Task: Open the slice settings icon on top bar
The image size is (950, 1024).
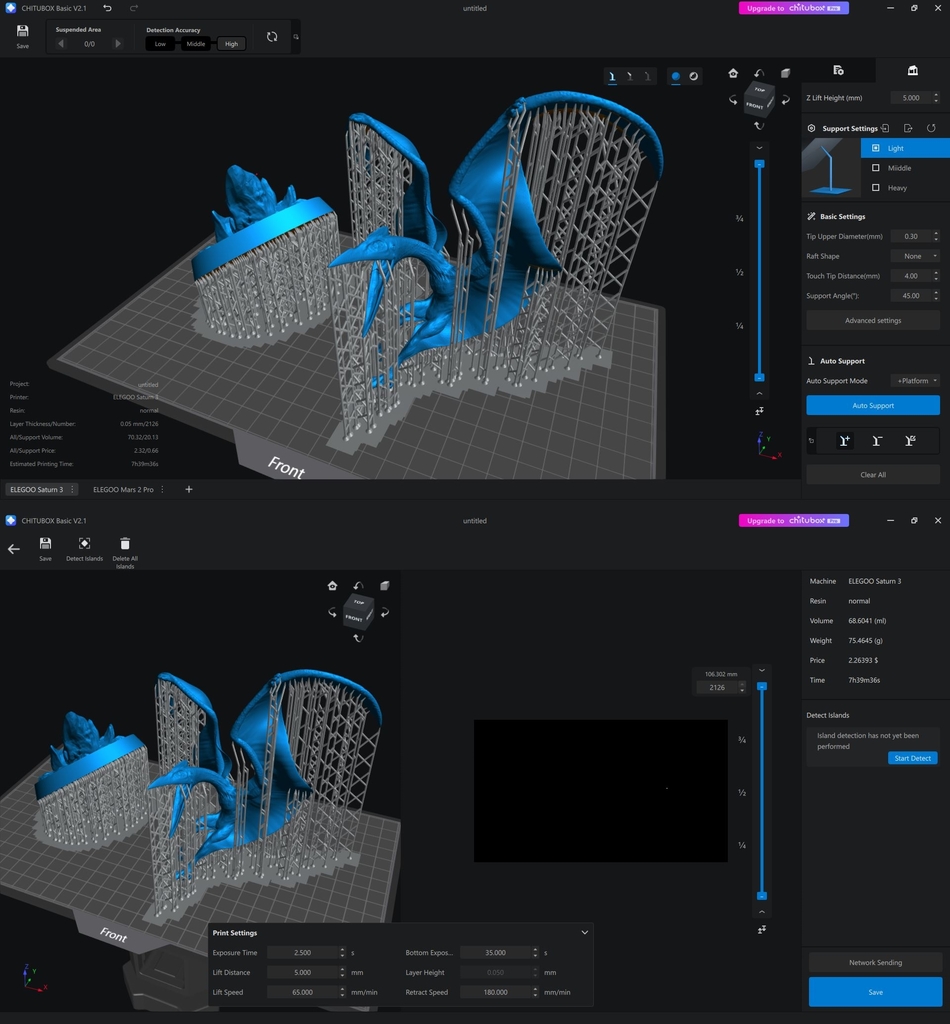Action: point(838,70)
